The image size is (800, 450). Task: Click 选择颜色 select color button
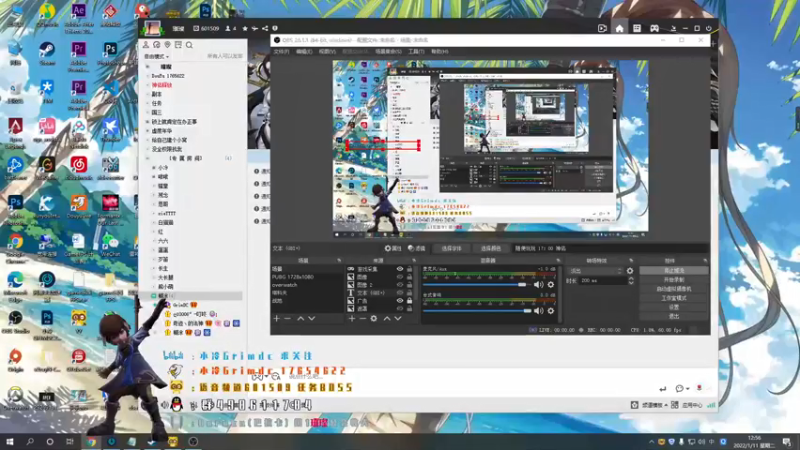point(490,248)
